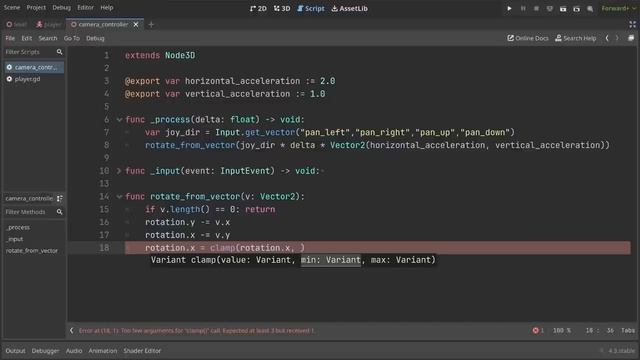Open Debugger bottom panel
640x360 pixels.
[x=45, y=351]
